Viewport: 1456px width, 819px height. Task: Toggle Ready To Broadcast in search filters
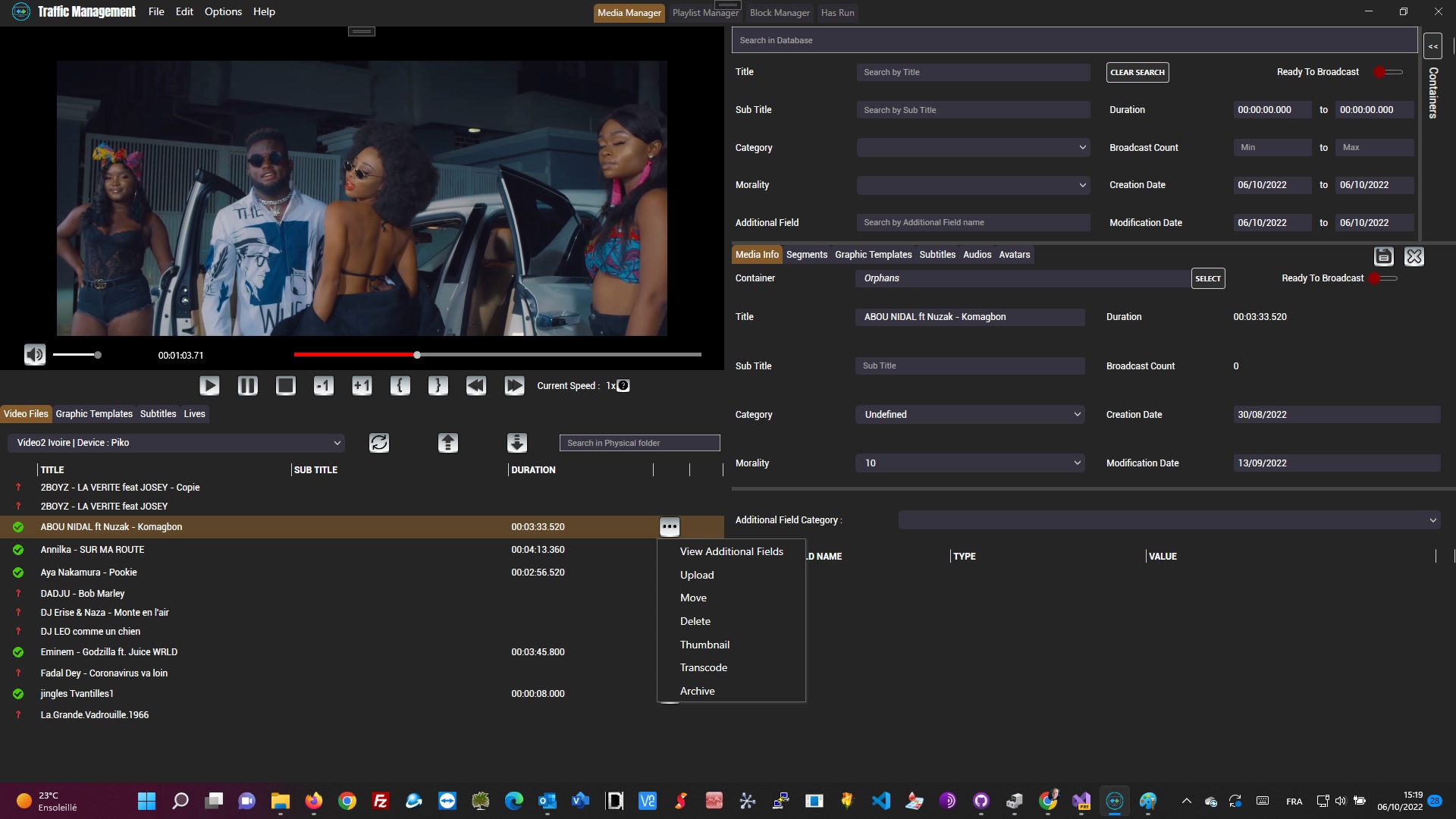[1389, 72]
